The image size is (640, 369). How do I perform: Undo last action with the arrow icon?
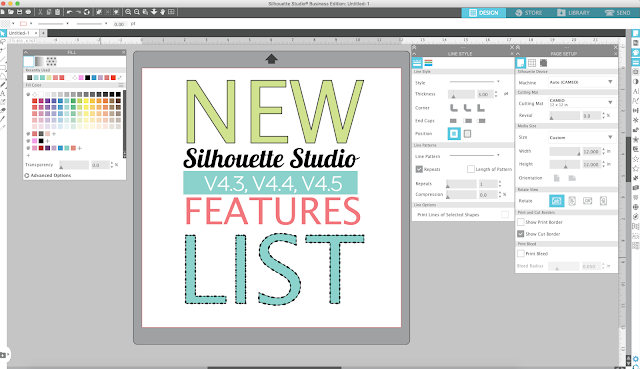coord(69,12)
